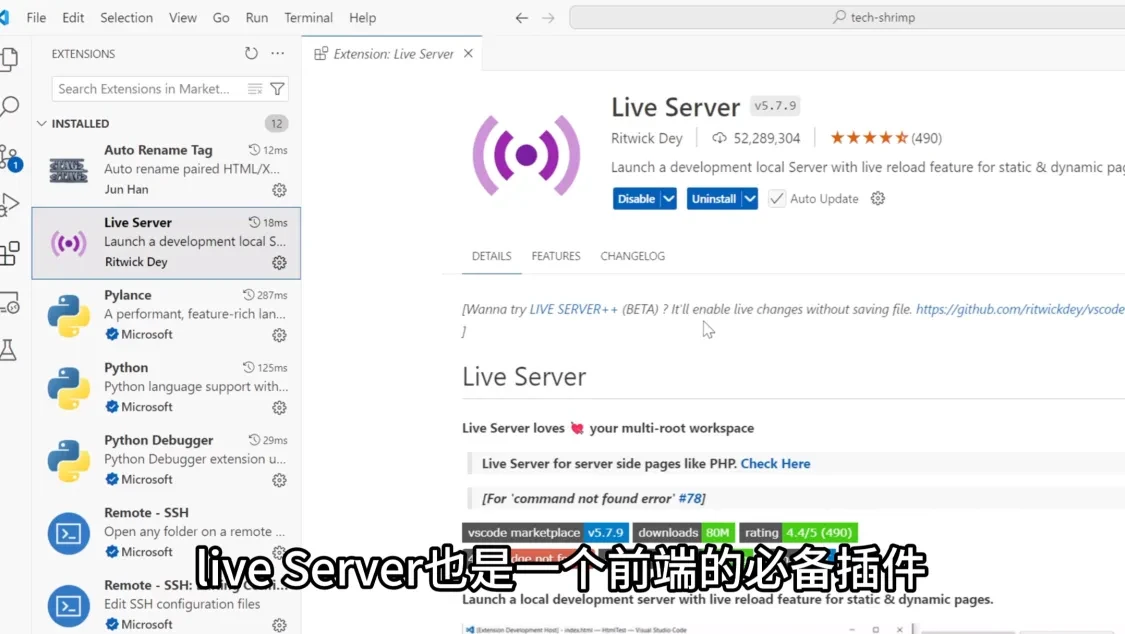Open the View menu
Image resolution: width=1125 pixels, height=634 pixels.
[183, 17]
